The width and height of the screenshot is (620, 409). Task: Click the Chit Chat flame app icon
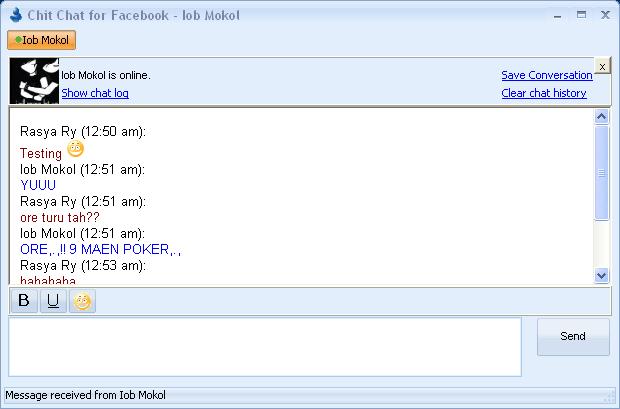pyautogui.click(x=15, y=15)
